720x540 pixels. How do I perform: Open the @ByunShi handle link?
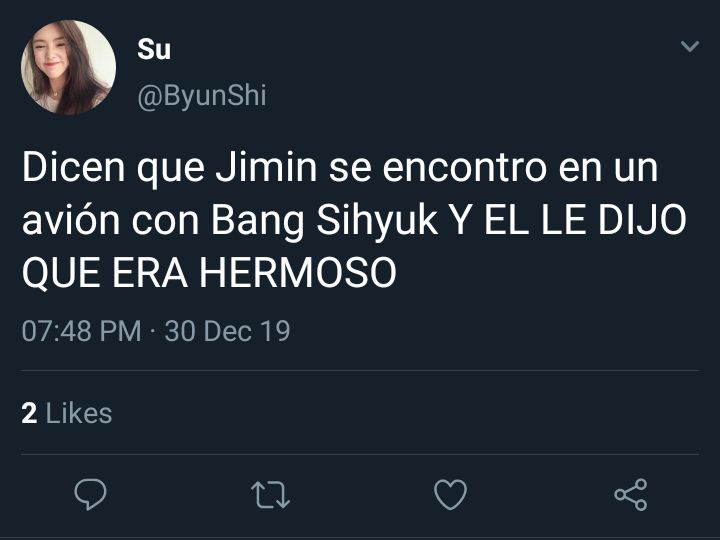pos(202,96)
